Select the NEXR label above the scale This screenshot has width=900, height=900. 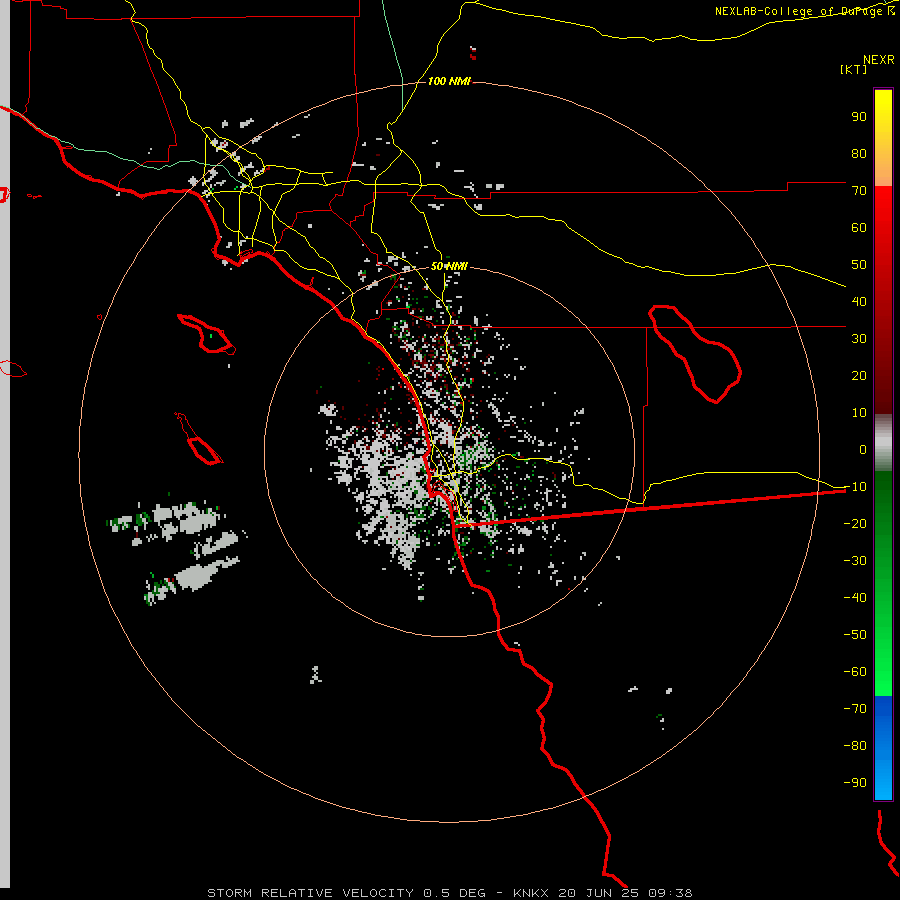[x=878, y=60]
